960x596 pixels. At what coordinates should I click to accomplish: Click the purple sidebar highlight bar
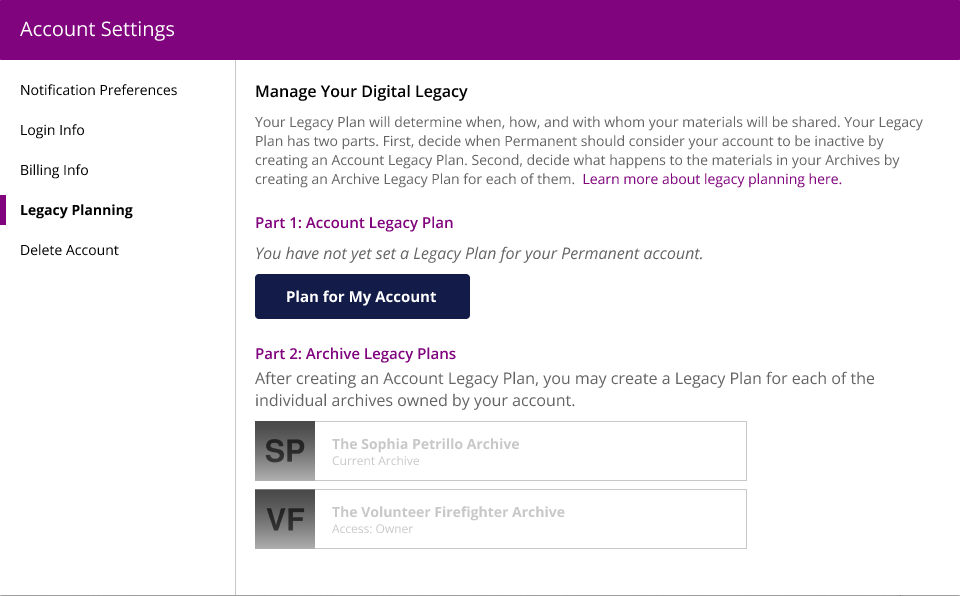(3, 210)
